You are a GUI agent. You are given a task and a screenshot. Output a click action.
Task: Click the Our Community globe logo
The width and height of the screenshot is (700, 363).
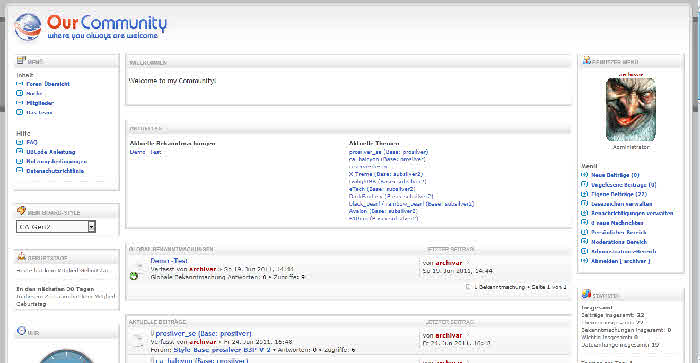point(28,27)
